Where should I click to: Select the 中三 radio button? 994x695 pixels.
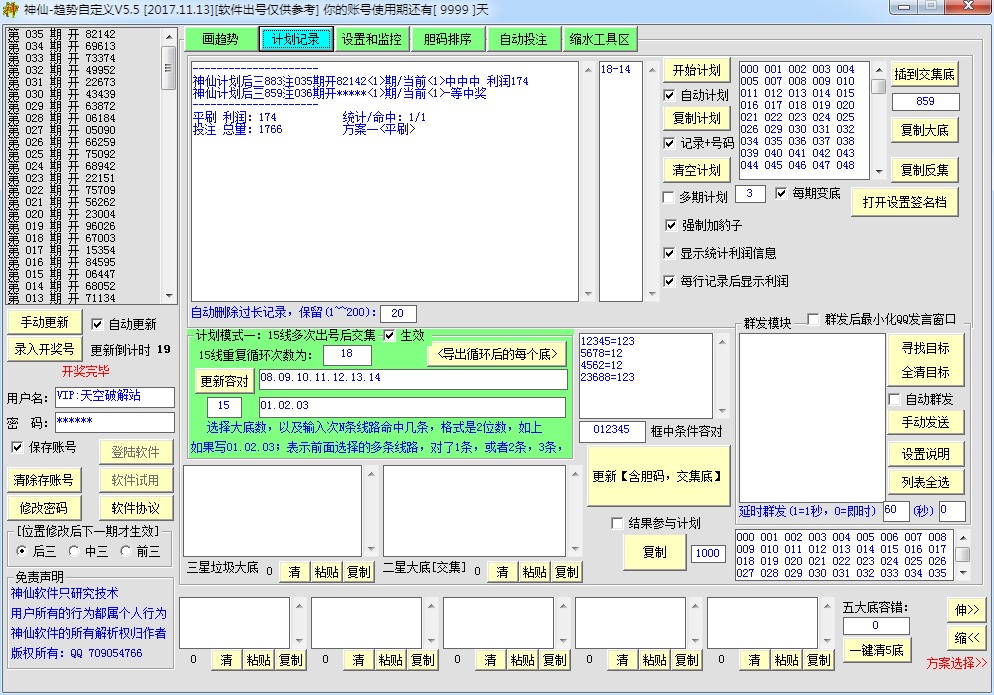[74, 551]
